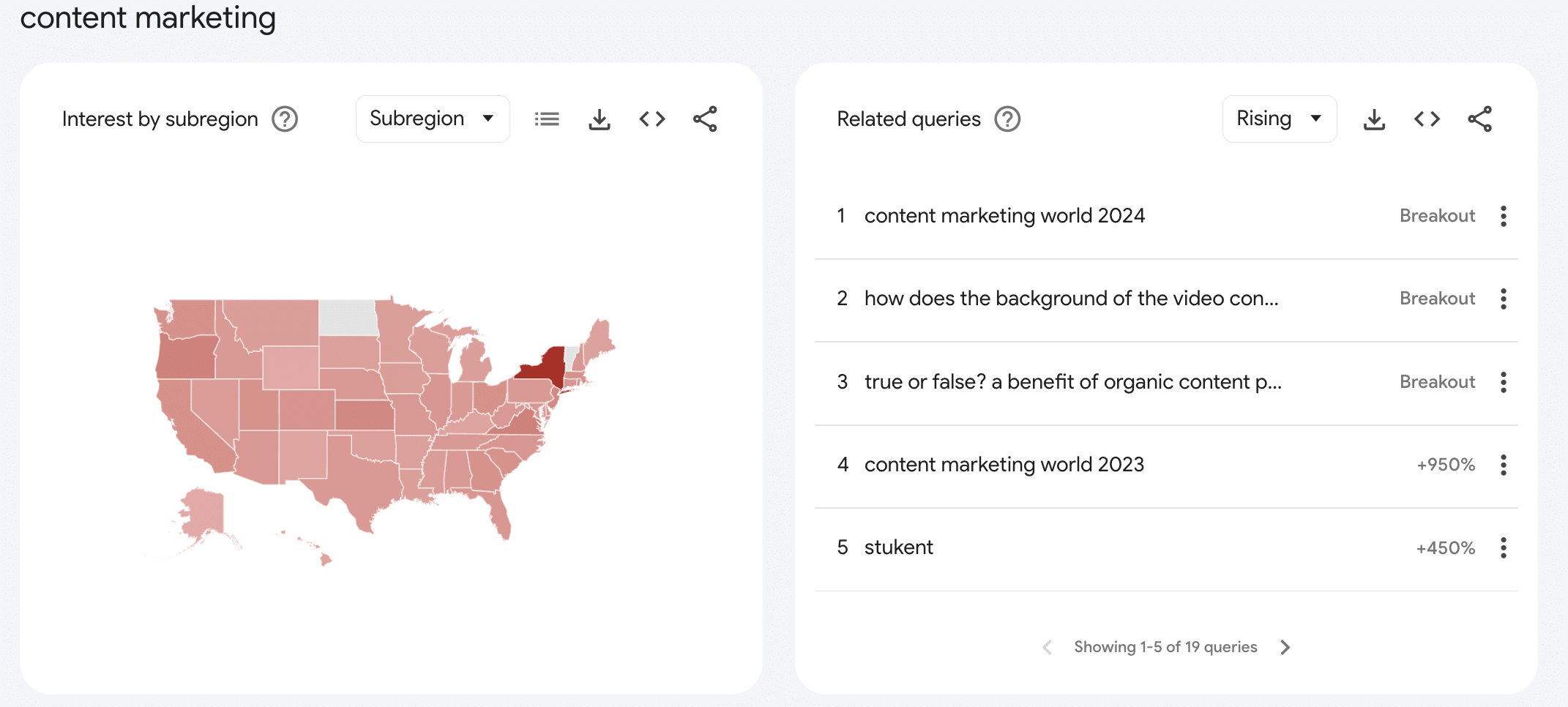The width and height of the screenshot is (1568, 707).
Task: Click the content marketing world 2024 query
Action: click(x=1004, y=216)
